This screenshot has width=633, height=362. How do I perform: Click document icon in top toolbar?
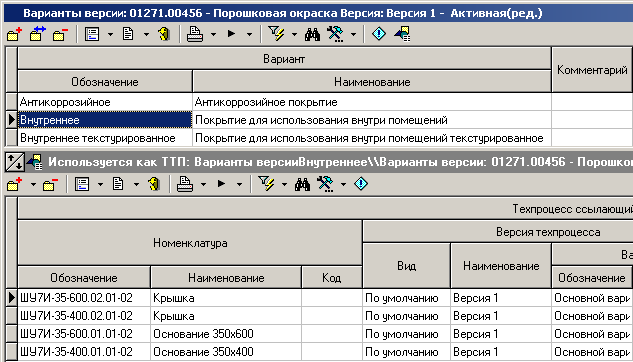click(x=128, y=34)
